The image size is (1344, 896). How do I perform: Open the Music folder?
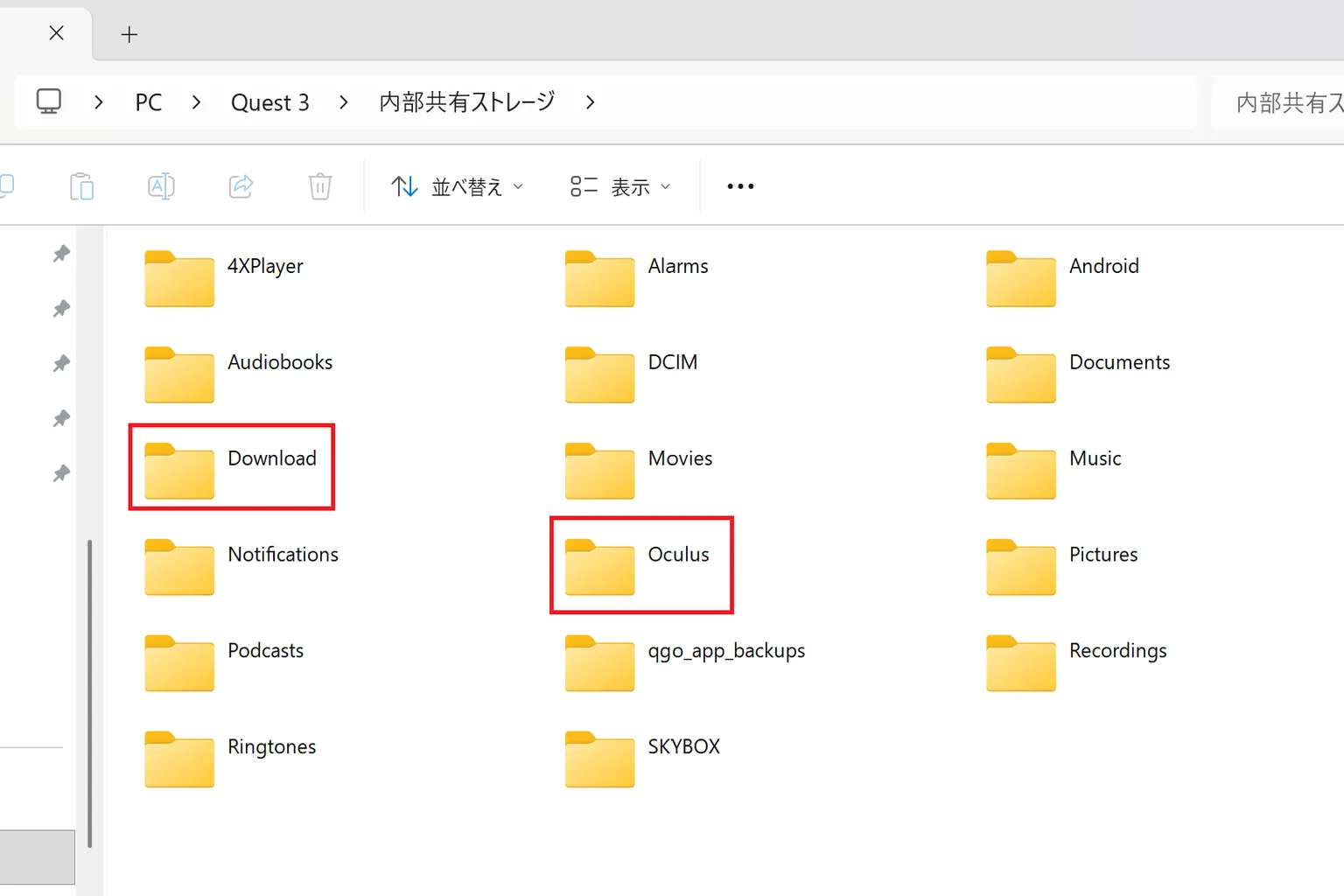tap(1053, 471)
